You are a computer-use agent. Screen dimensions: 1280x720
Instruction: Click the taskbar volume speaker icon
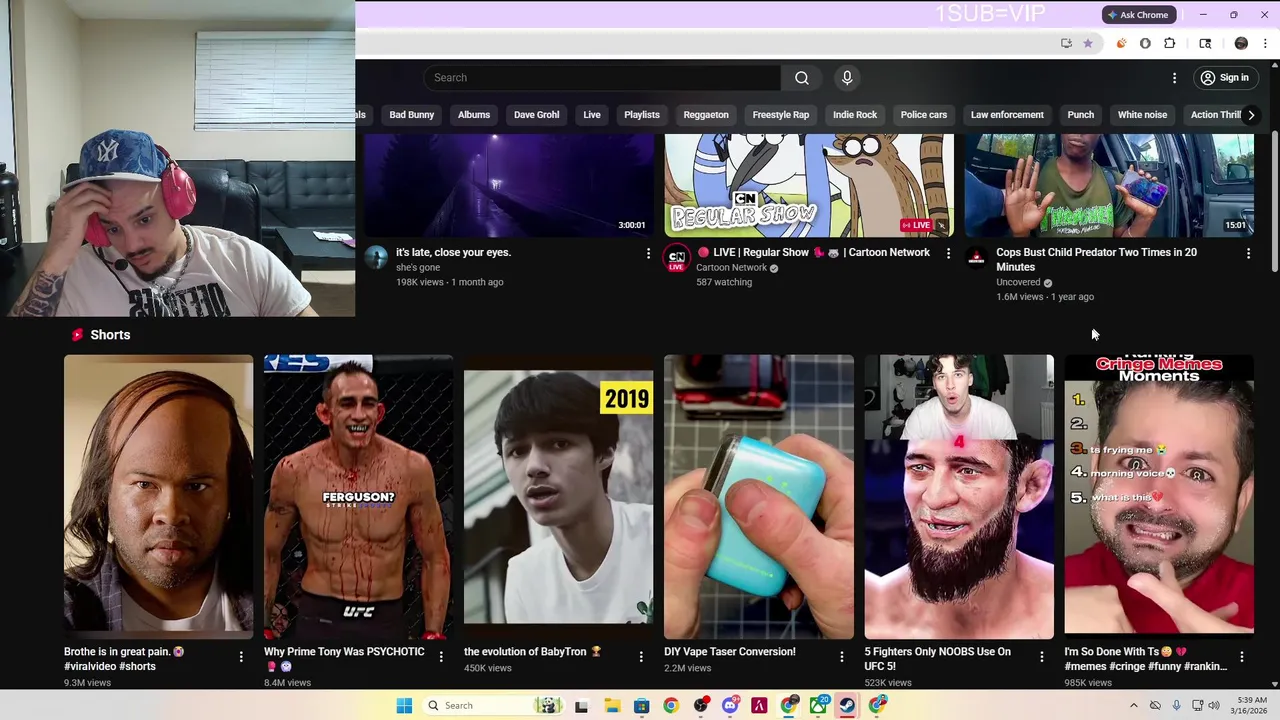pos(1214,706)
